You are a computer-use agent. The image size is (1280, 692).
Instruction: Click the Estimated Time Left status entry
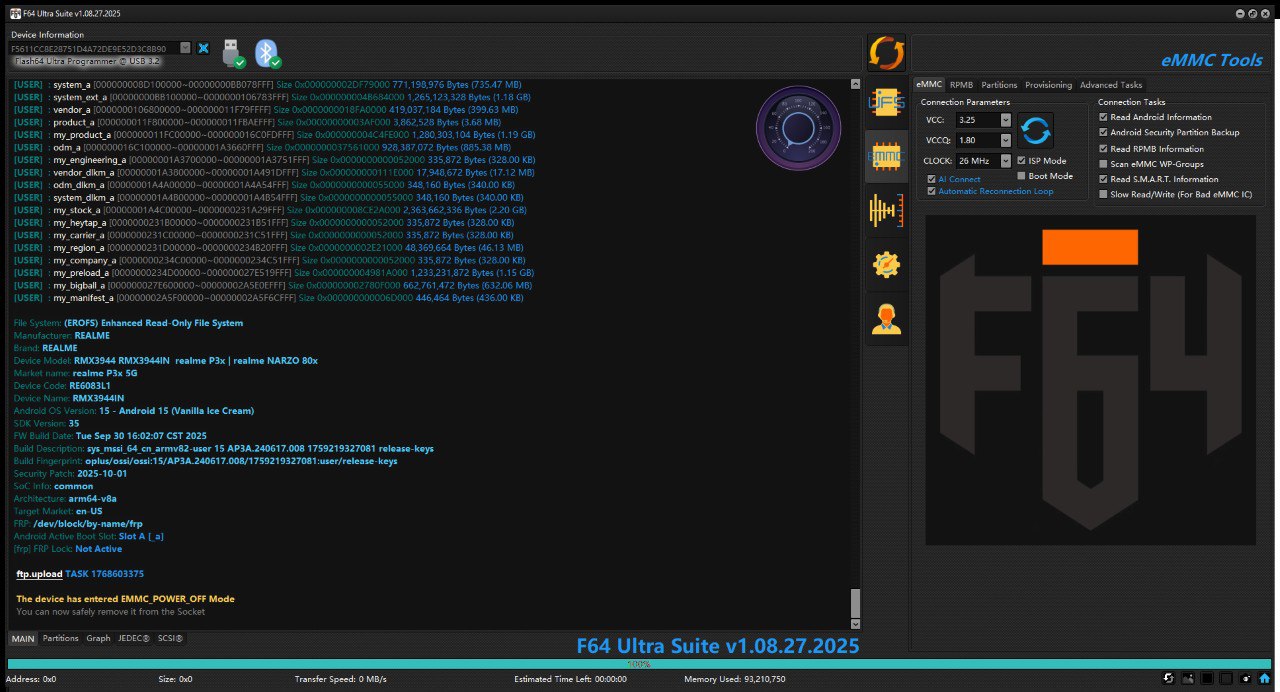pos(570,679)
